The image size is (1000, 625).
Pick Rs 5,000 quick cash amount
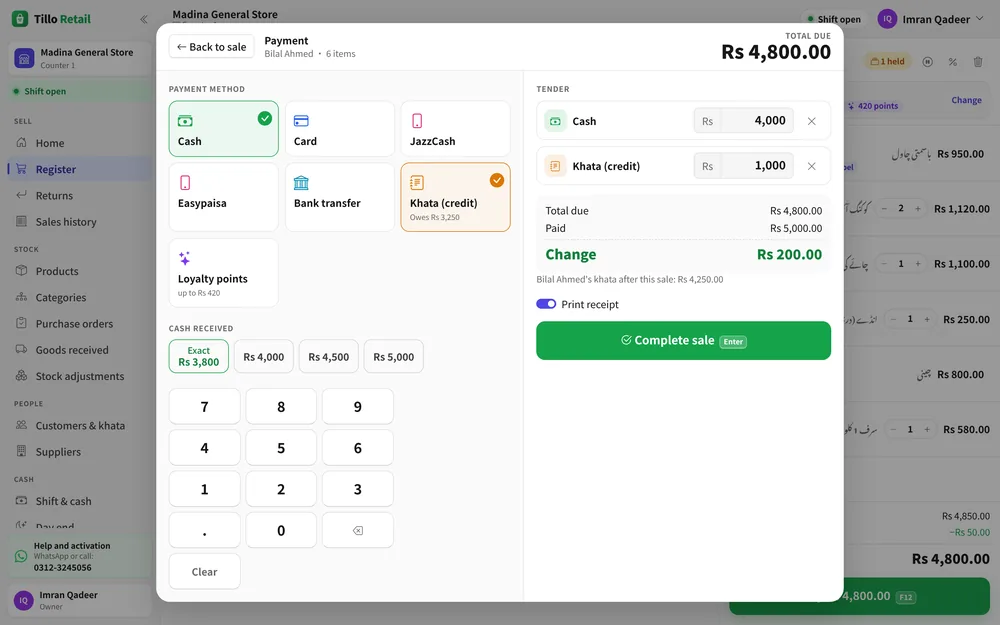coord(393,357)
